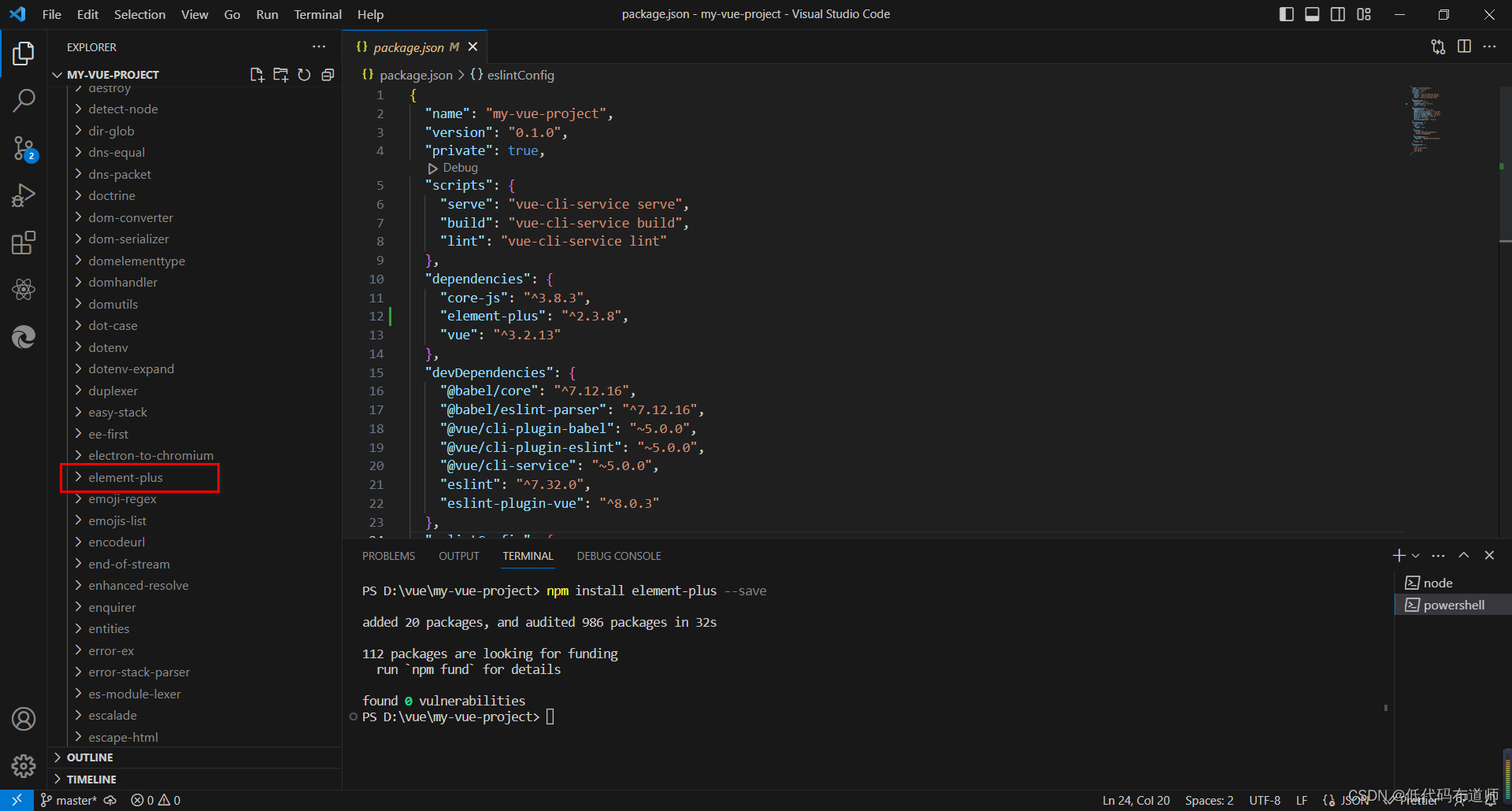Click the editor minimap preview
The height and width of the screenshot is (811, 1512).
pos(1426,120)
